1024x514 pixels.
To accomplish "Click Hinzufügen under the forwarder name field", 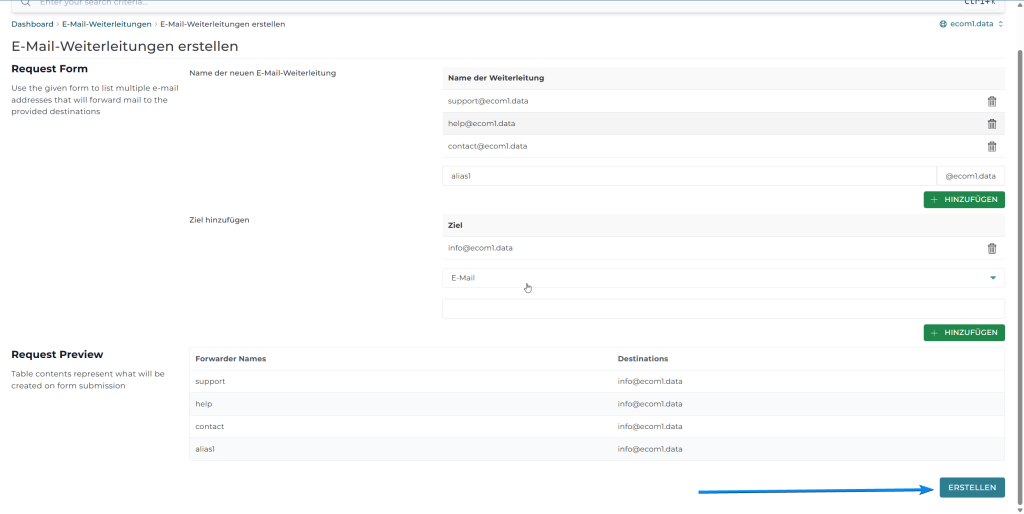I will coord(964,200).
